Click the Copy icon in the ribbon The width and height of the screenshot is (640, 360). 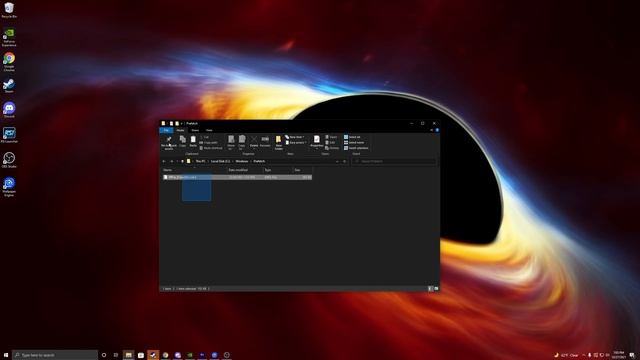(x=182, y=141)
